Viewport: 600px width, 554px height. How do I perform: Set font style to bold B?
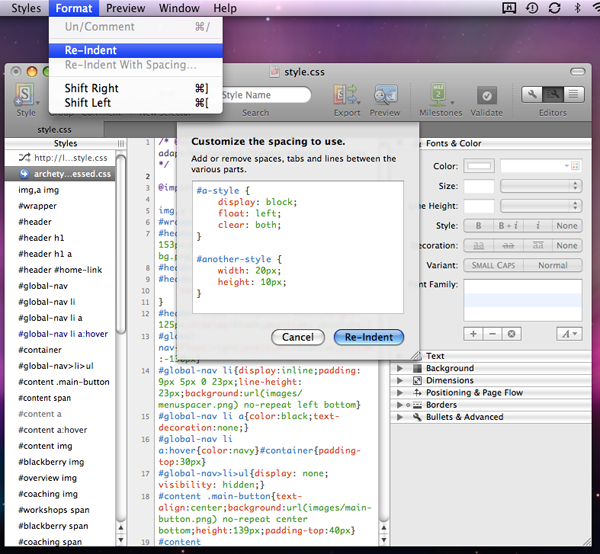pos(478,226)
